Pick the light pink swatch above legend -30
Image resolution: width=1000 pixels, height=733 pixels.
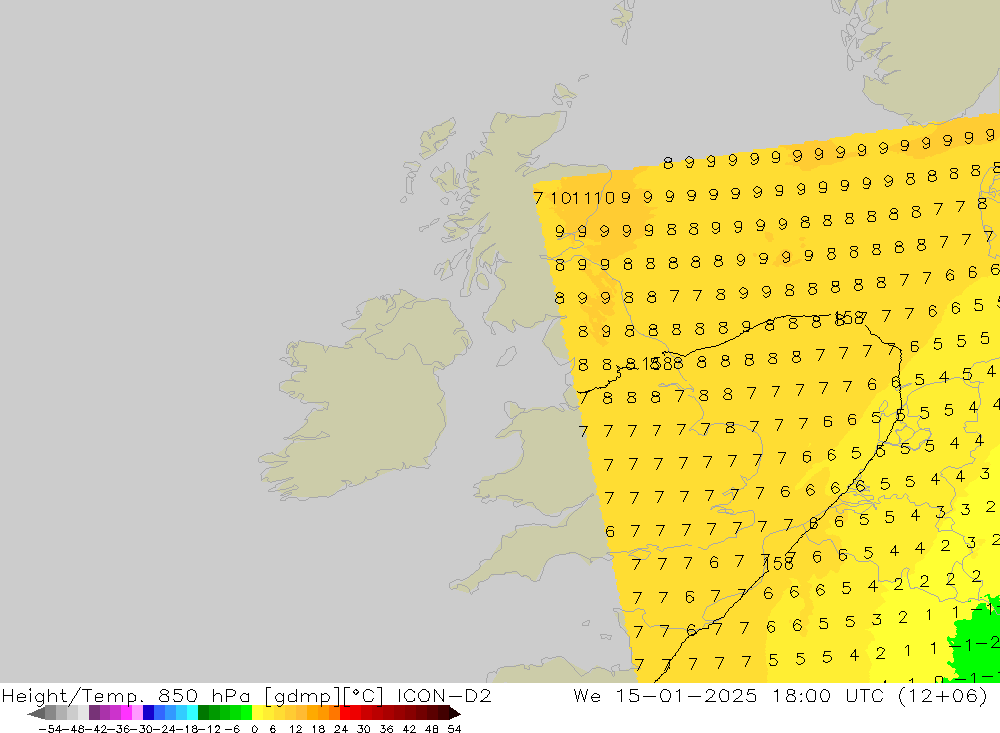(x=137, y=713)
